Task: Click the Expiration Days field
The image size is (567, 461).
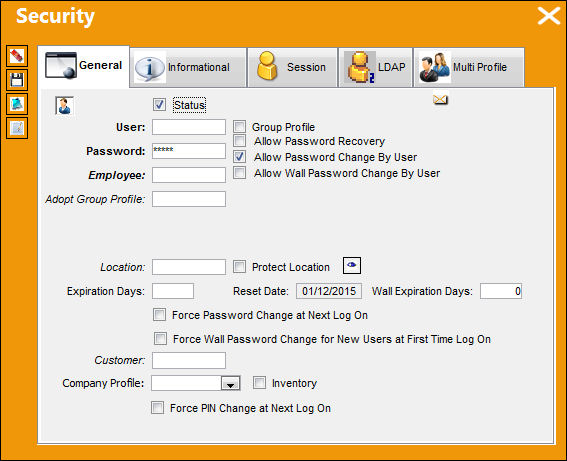Action: click(173, 291)
